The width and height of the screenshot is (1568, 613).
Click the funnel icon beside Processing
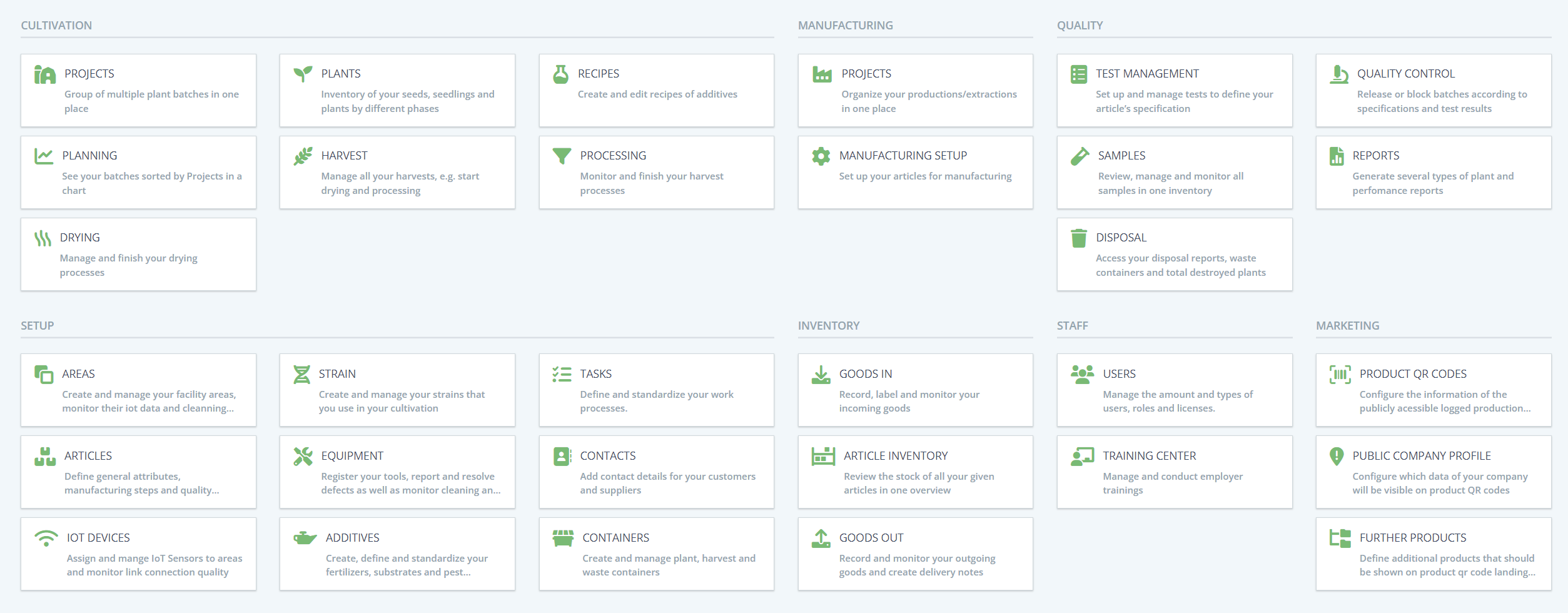tap(562, 156)
